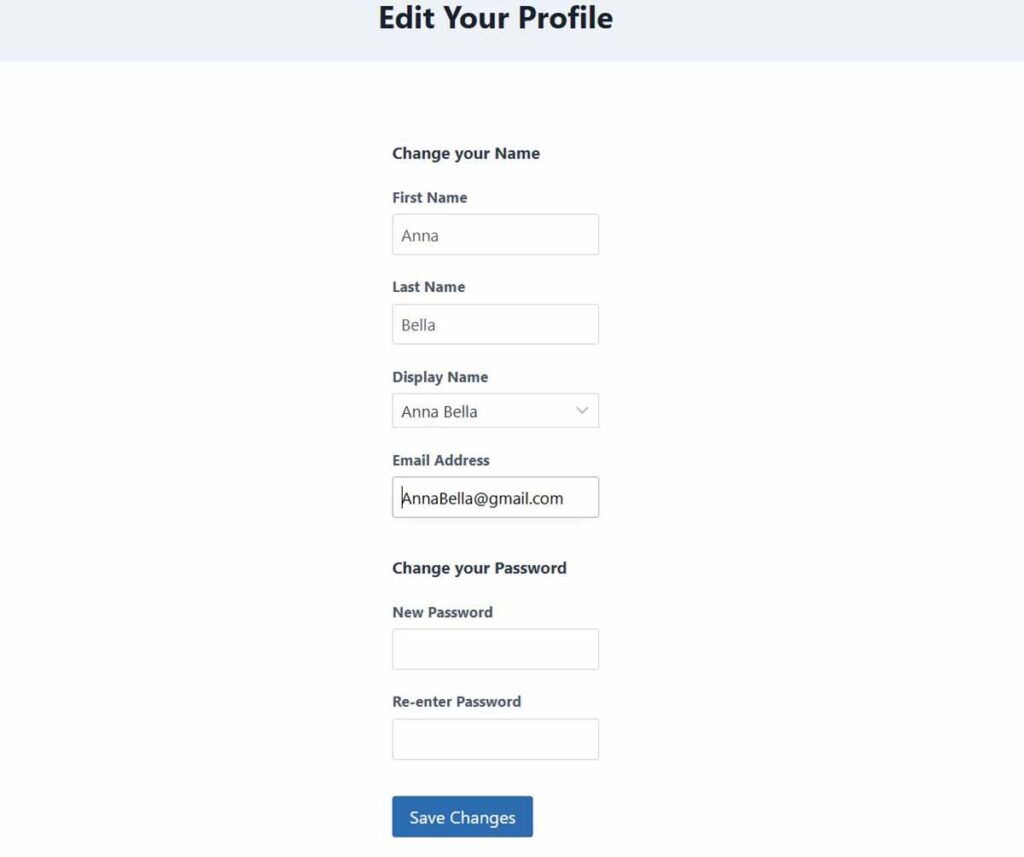Open the Display Name dropdown
The width and height of the screenshot is (1024, 857).
pos(495,411)
